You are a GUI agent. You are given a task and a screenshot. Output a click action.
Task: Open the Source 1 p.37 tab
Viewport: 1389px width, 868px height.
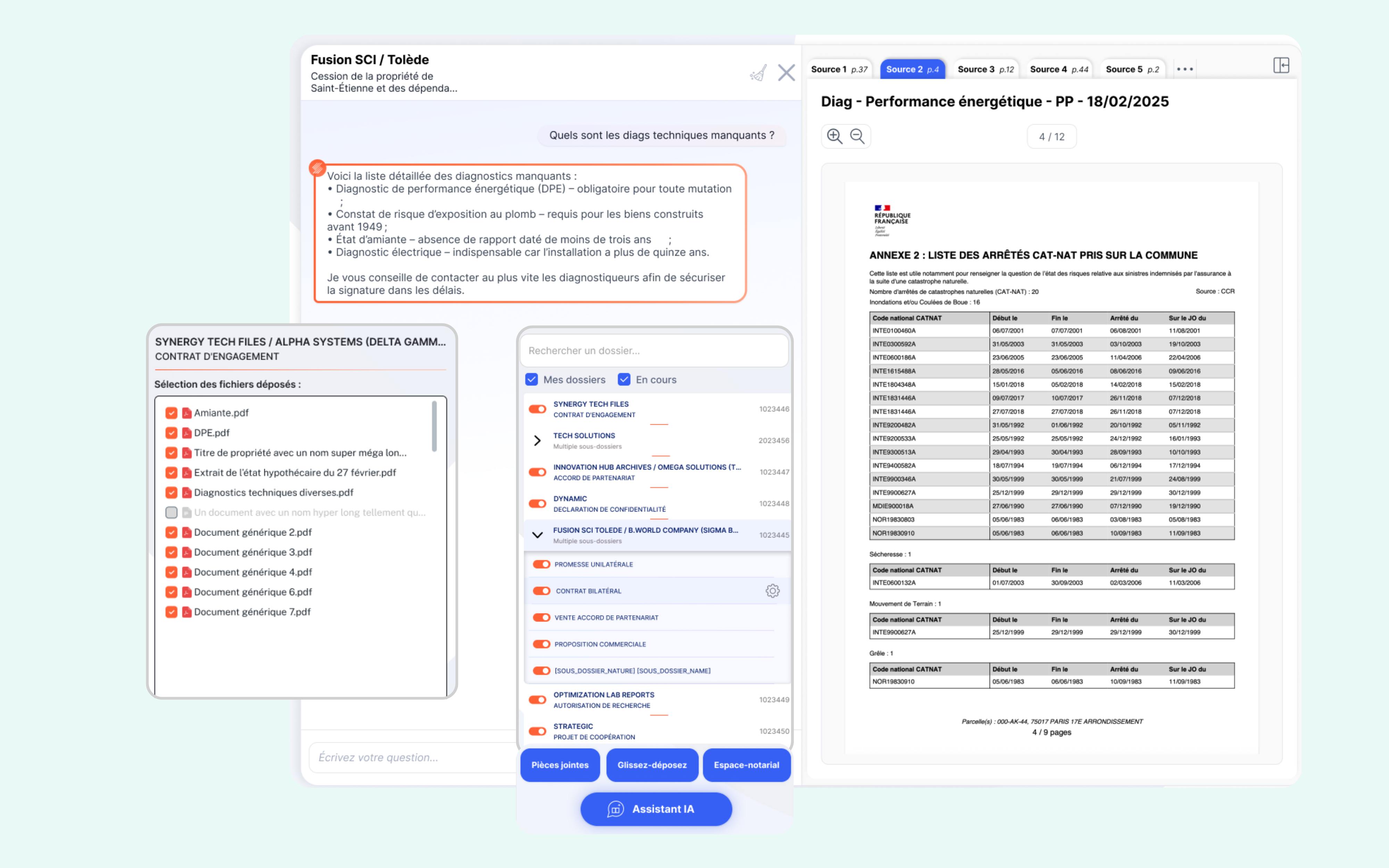839,69
